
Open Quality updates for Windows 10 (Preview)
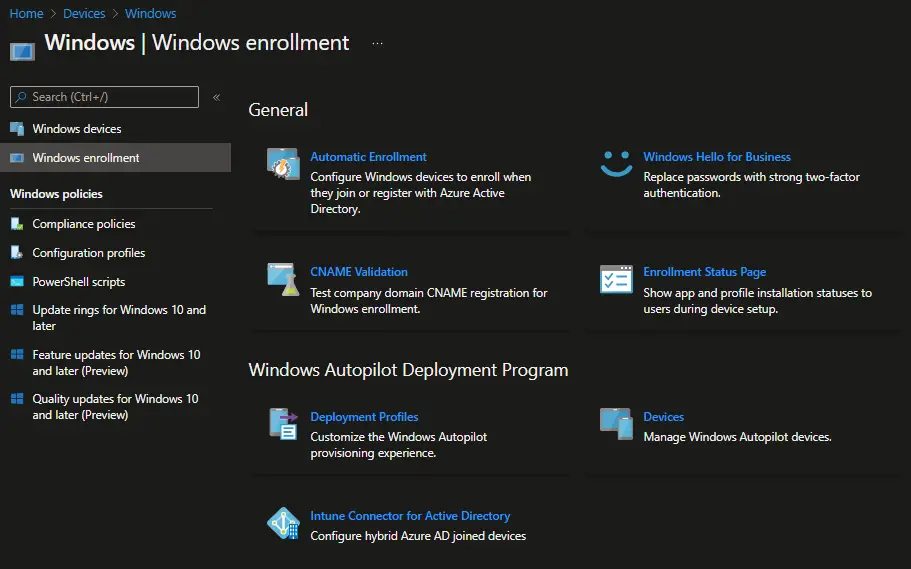click(115, 407)
